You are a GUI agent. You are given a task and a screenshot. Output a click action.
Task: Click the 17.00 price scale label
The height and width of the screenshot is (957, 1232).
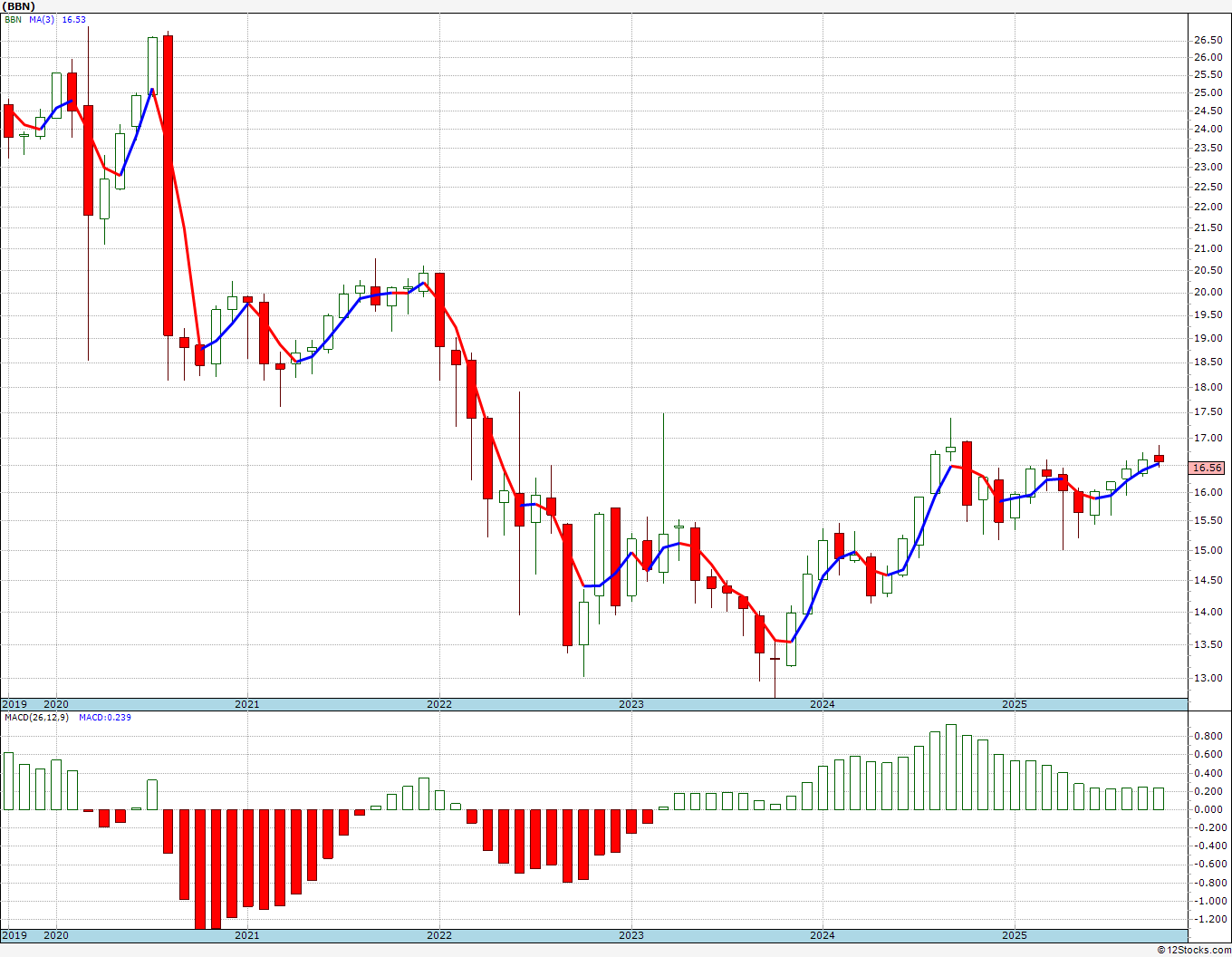1208,439
